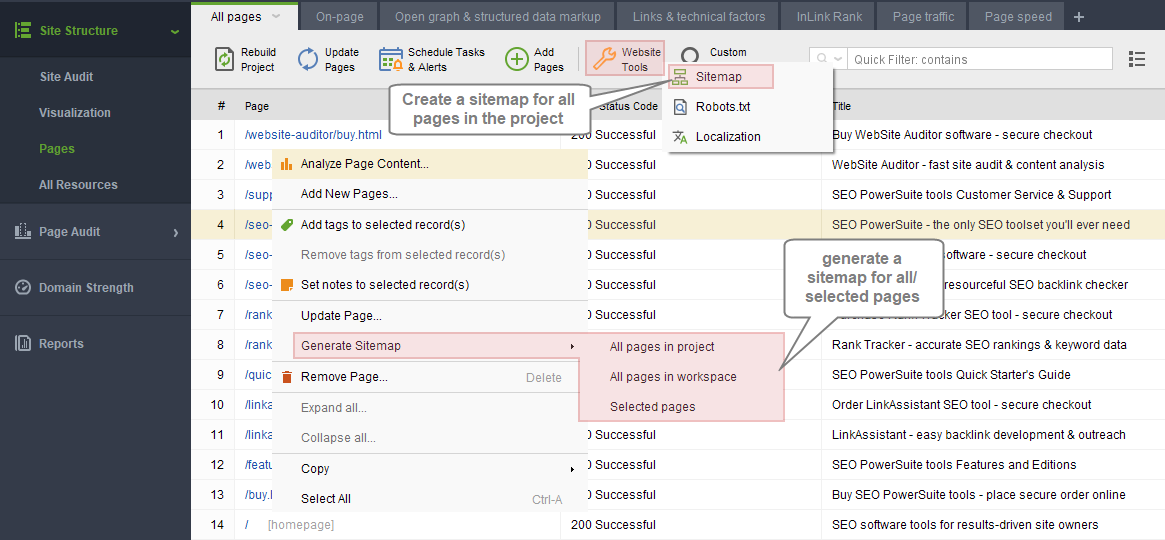
Task: Click the Reports document icon
Action: pos(23,343)
